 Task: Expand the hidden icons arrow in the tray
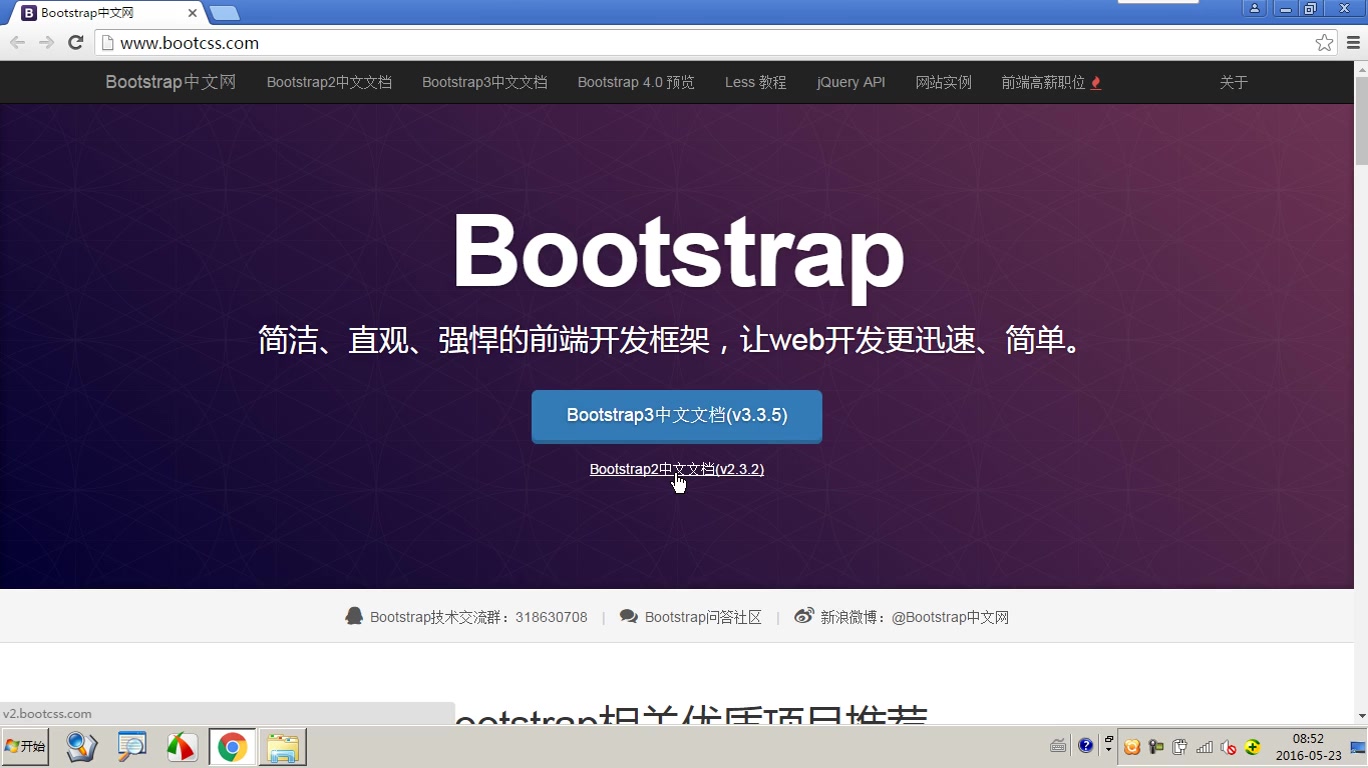click(x=1108, y=750)
